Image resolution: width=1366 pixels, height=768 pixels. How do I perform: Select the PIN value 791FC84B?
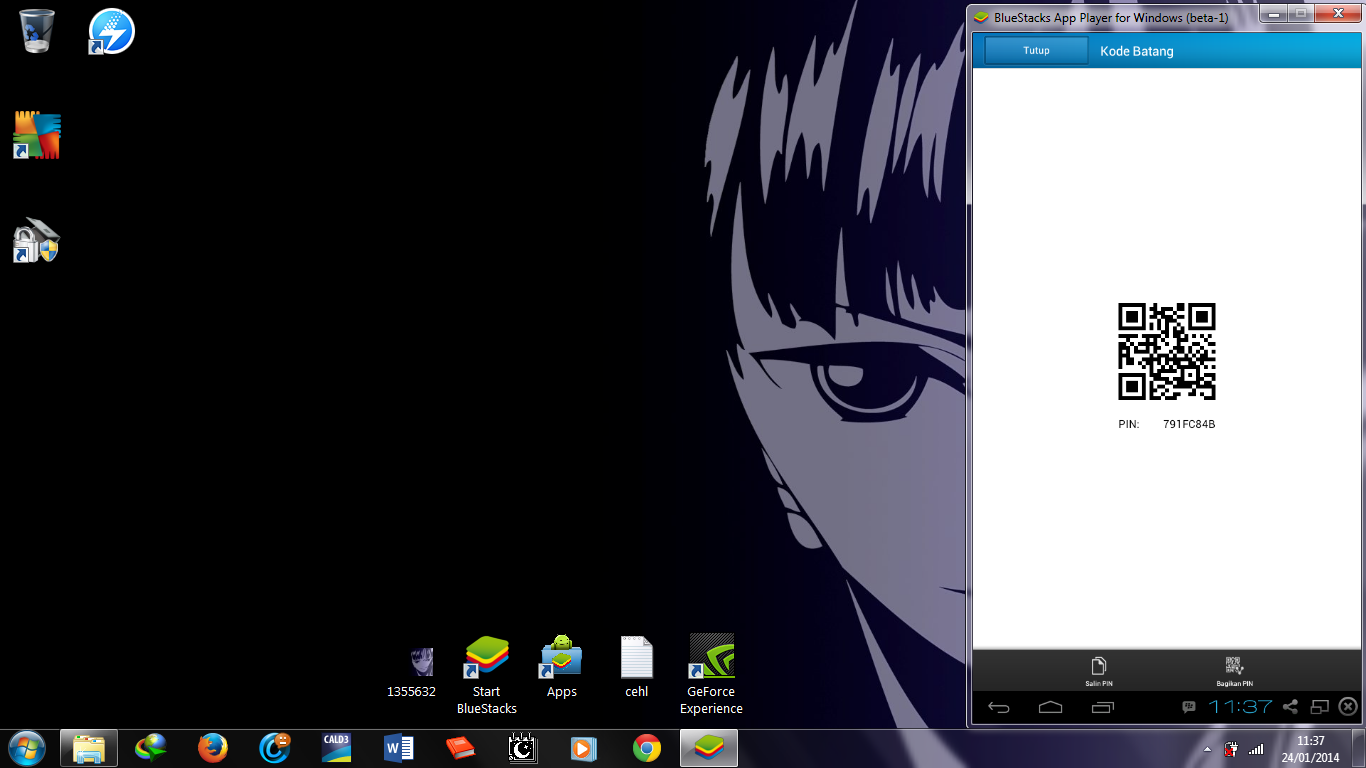click(1189, 424)
